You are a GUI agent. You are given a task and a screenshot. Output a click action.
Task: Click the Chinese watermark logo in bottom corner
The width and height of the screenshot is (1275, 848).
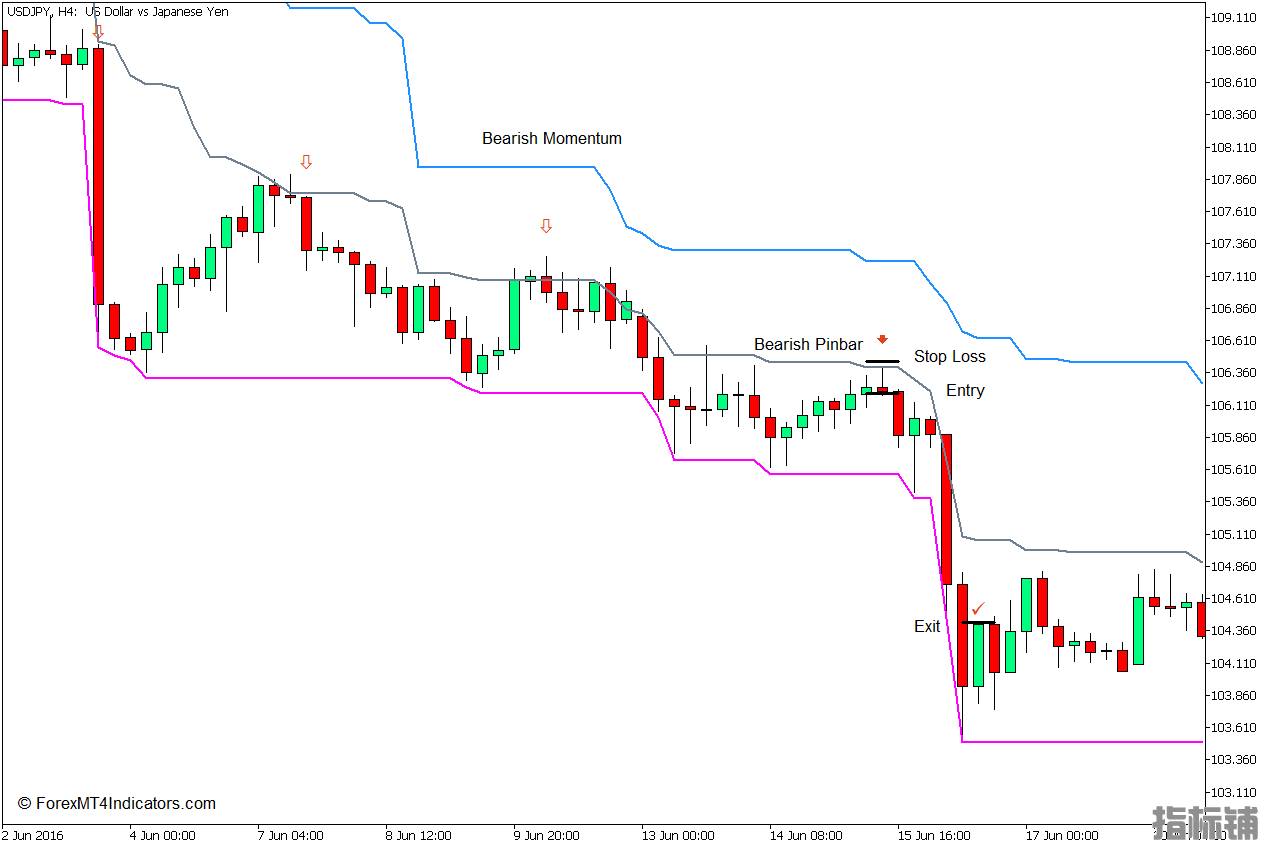tap(1206, 822)
